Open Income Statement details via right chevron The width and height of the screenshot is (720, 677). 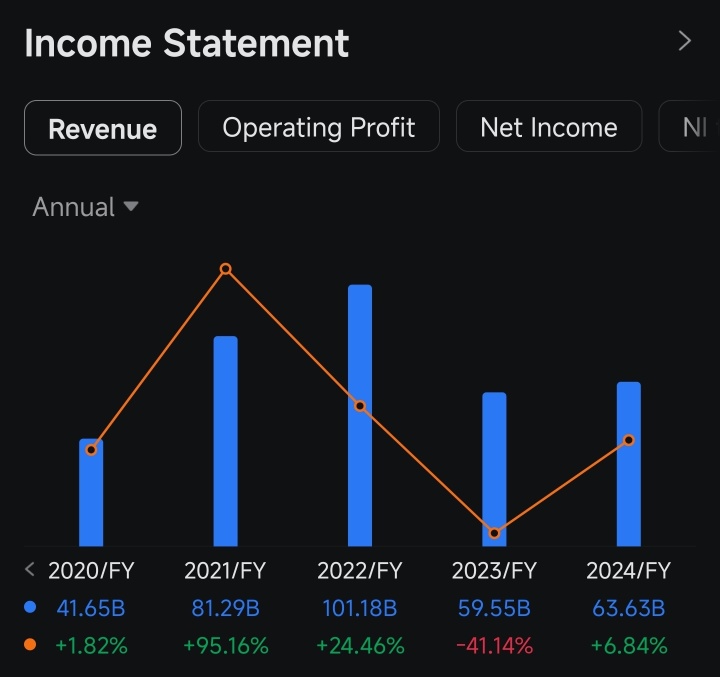pyautogui.click(x=685, y=41)
